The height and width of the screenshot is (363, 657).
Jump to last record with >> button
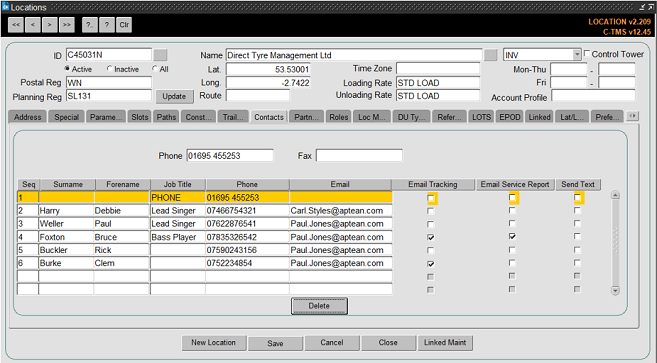pos(67,25)
